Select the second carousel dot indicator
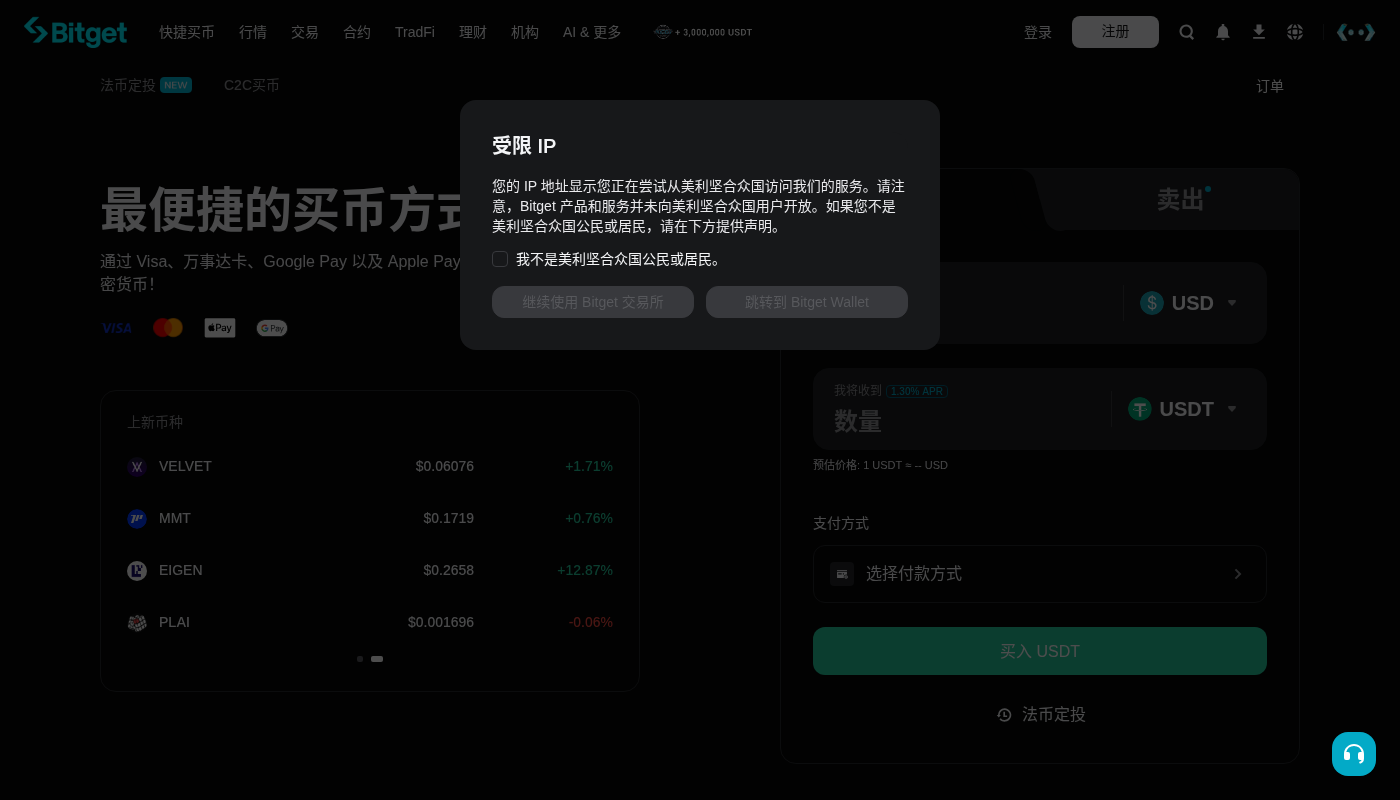1400x800 pixels. [377, 659]
